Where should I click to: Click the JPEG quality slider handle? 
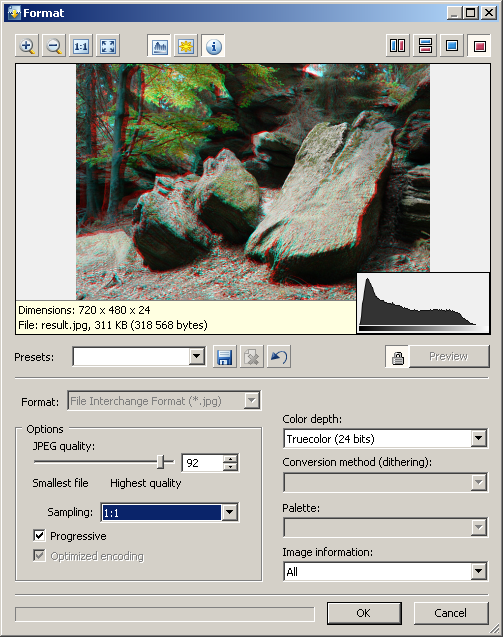pyautogui.click(x=161, y=462)
